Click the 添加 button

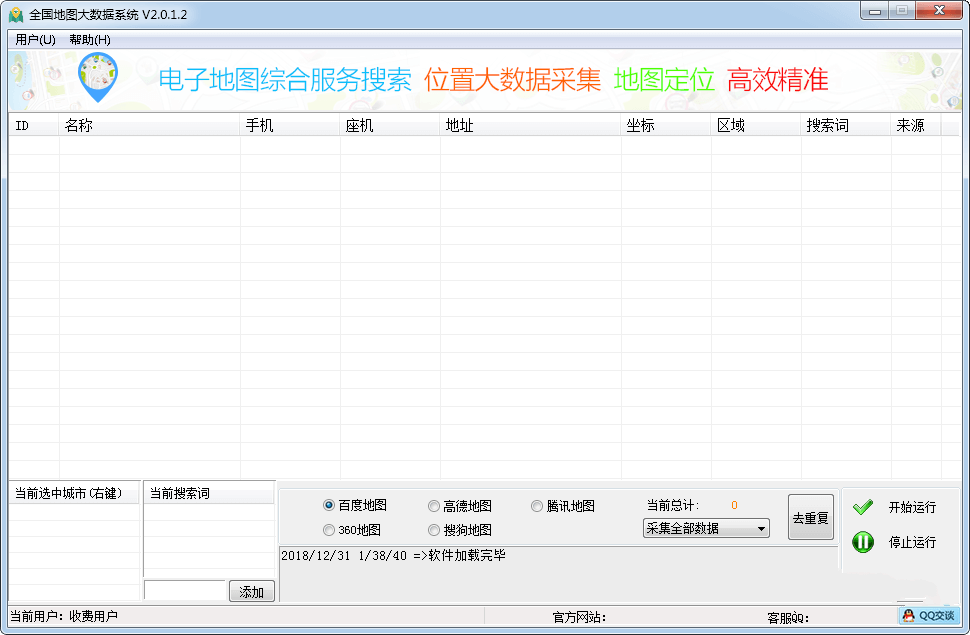pyautogui.click(x=251, y=592)
